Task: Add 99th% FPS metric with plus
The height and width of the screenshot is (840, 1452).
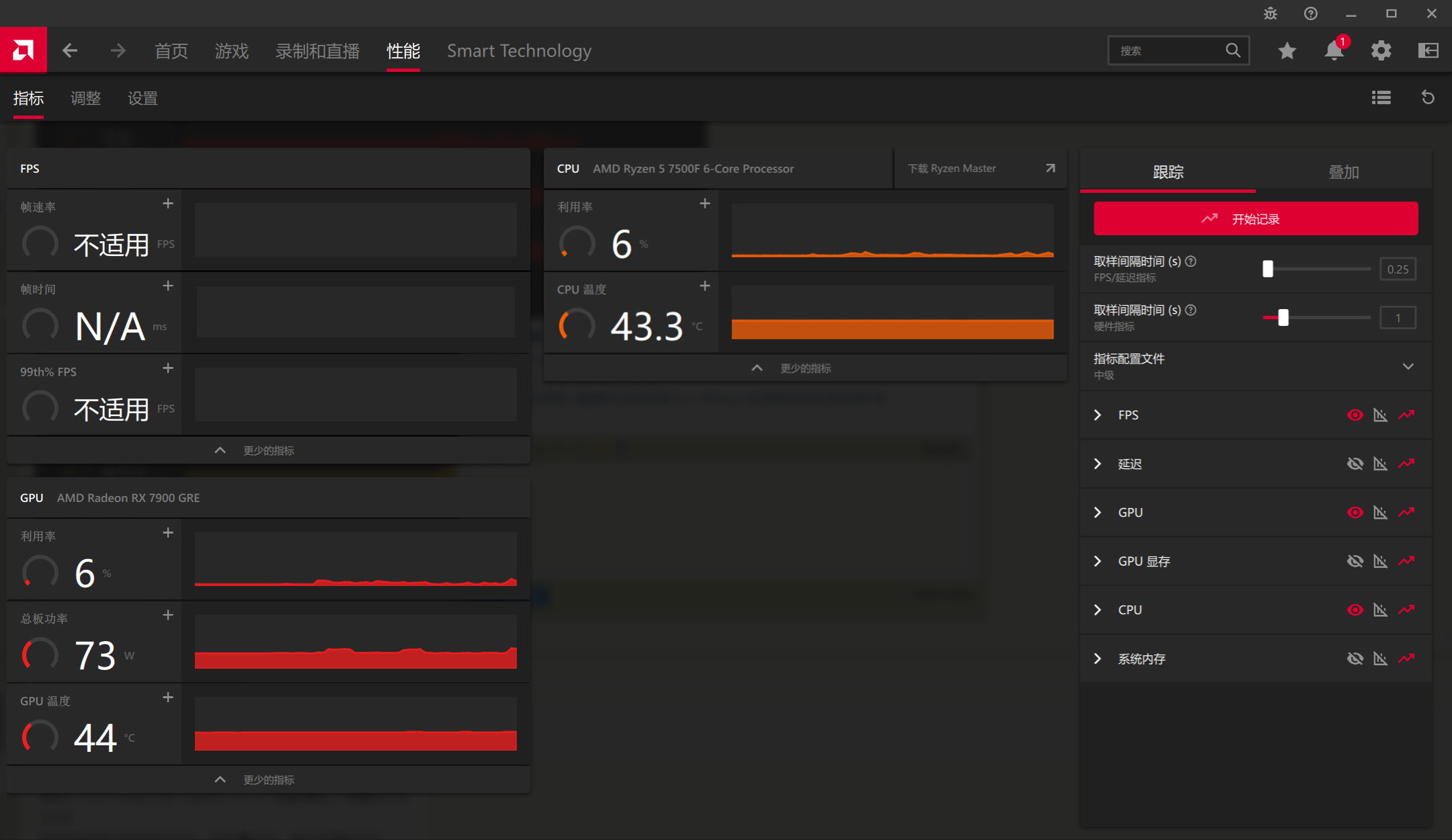Action: tap(168, 368)
